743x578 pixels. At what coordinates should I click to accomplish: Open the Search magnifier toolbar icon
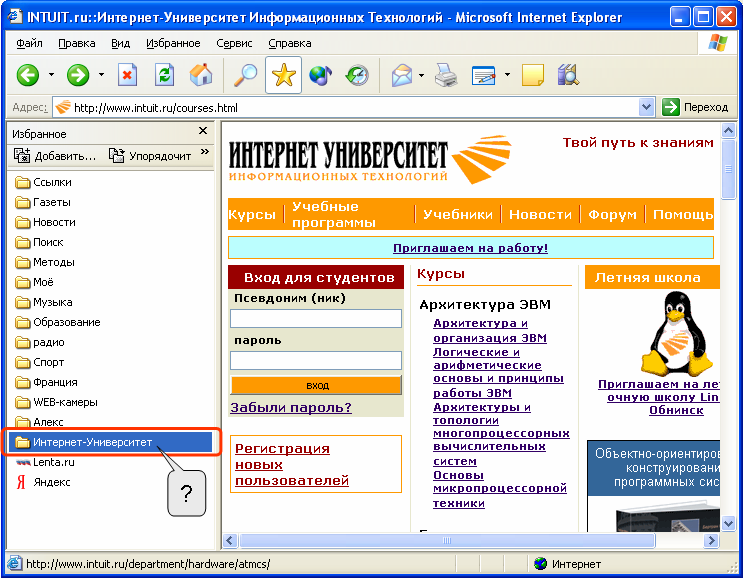245,75
